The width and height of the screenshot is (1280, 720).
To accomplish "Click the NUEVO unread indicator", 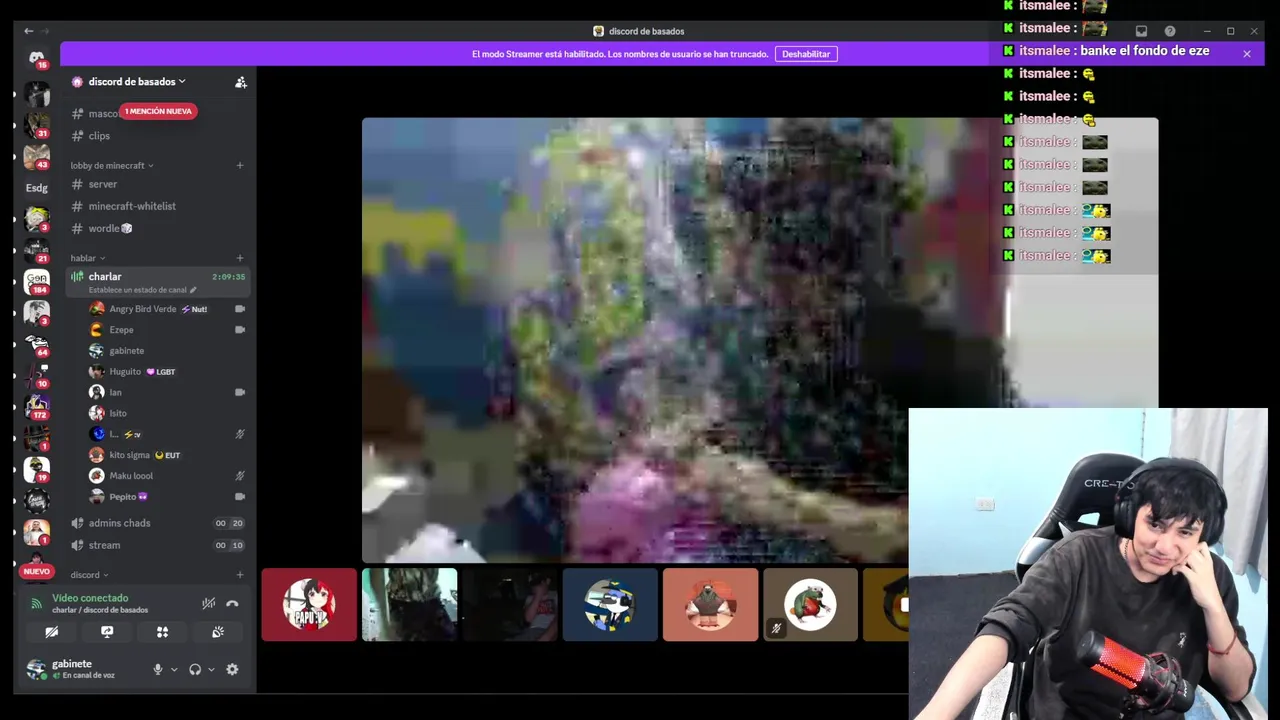I will 36,571.
